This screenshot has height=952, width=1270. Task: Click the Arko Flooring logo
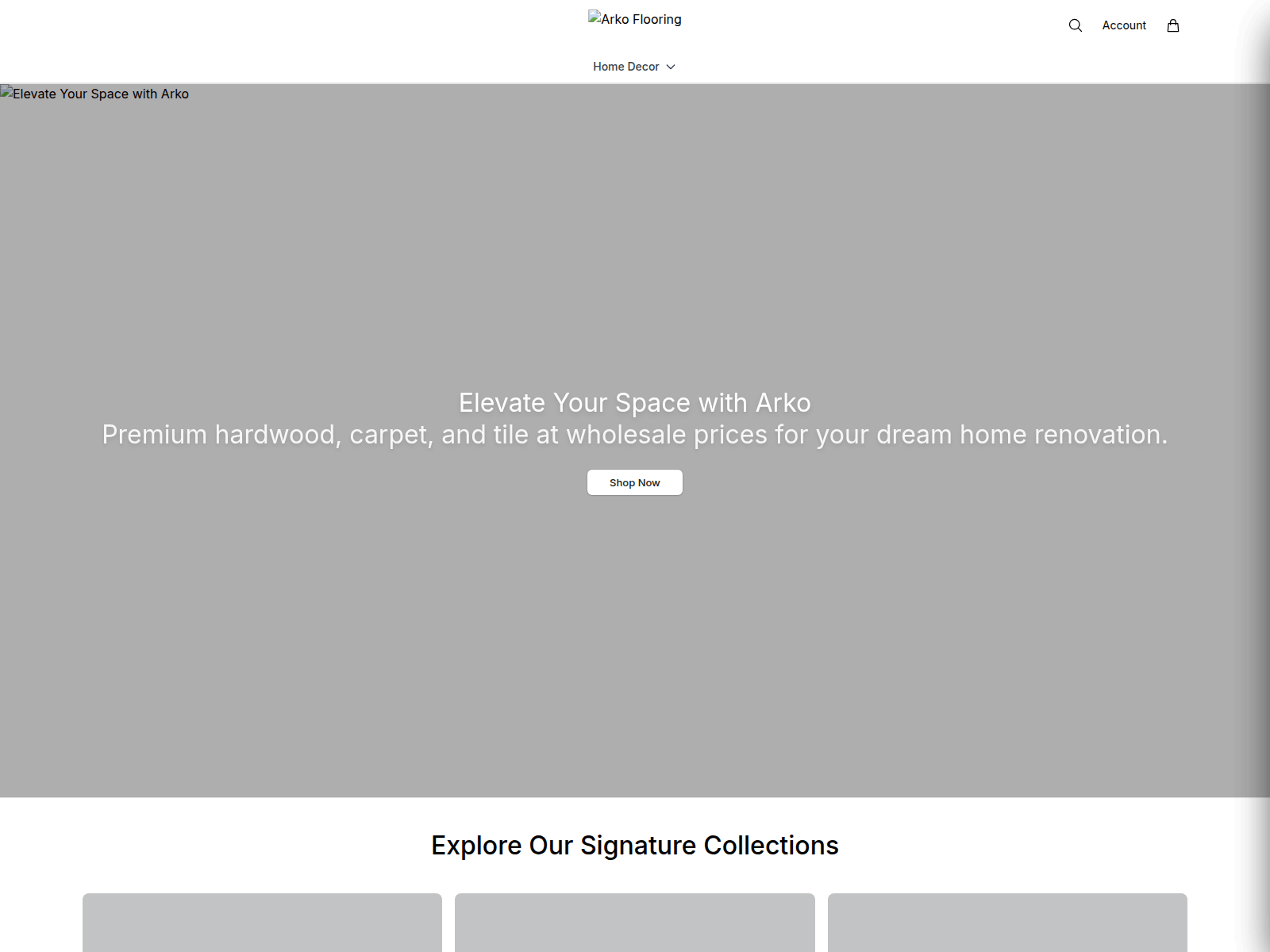[x=635, y=19]
